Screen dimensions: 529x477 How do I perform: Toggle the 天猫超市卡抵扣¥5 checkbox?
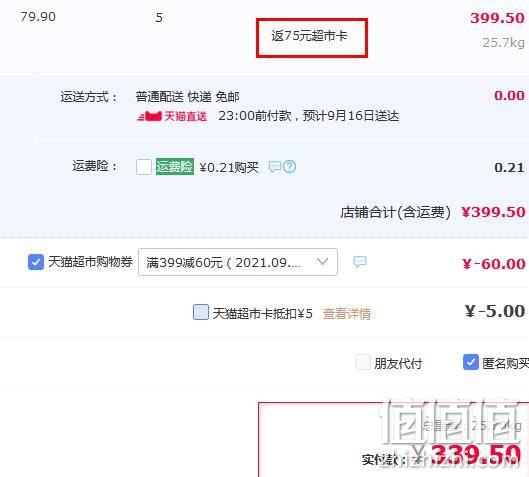tap(201, 312)
